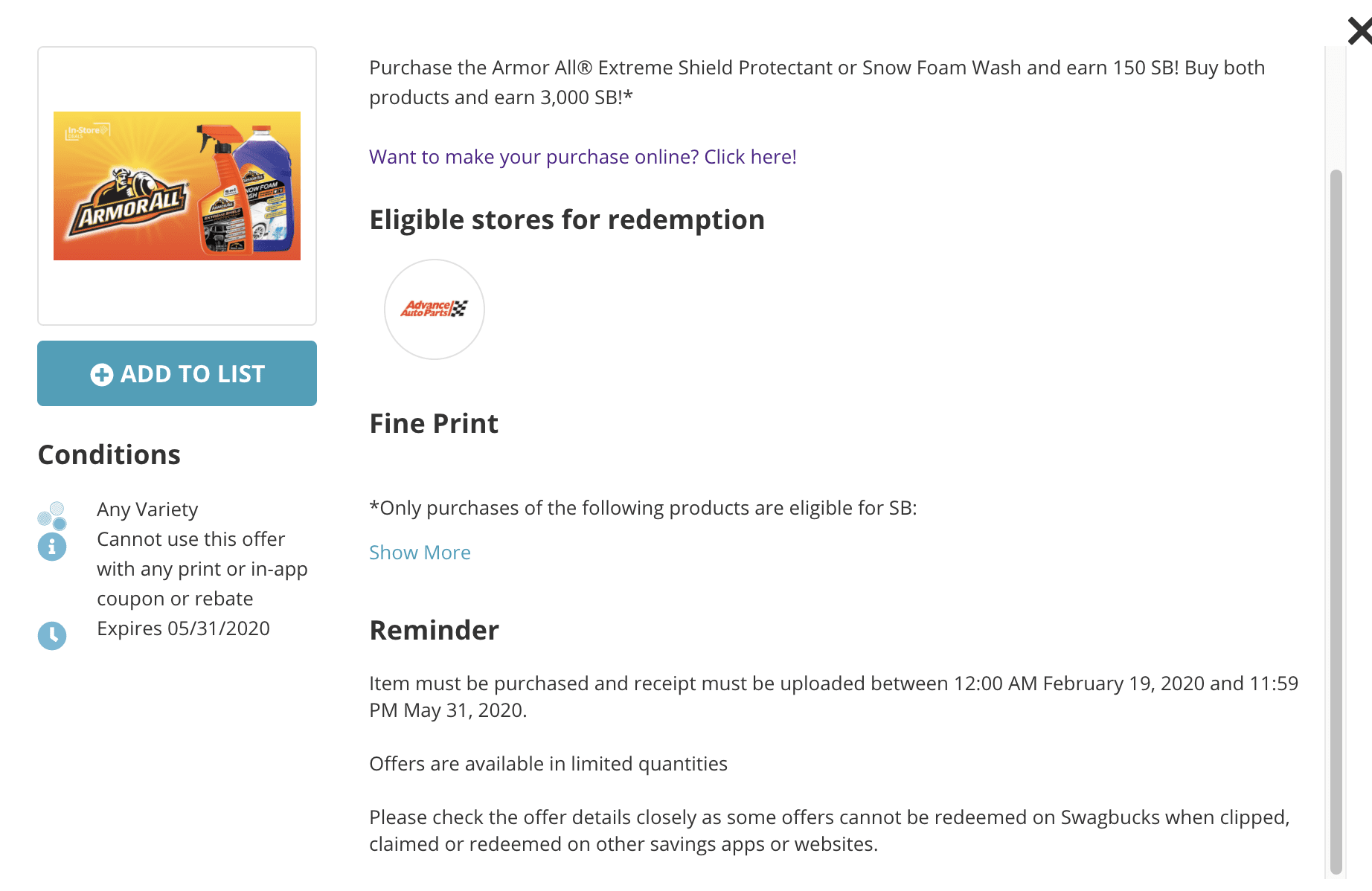Click the clock icon next to expiration
This screenshot has width=1372, height=891.
[52, 636]
